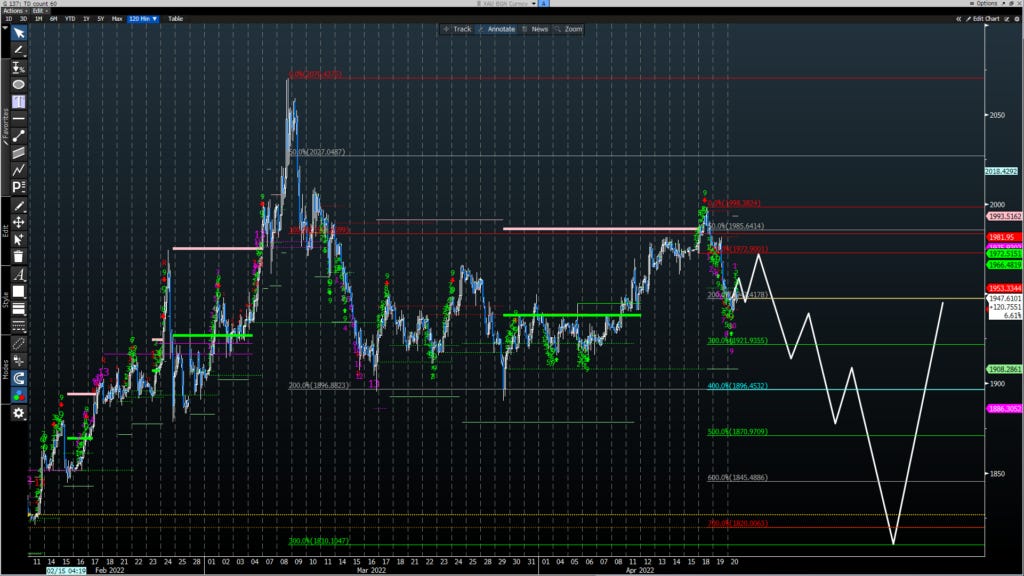Click the 400.0%(1896.4532) Fibonacci label
This screenshot has width=1024, height=576.
pyautogui.click(x=737, y=386)
